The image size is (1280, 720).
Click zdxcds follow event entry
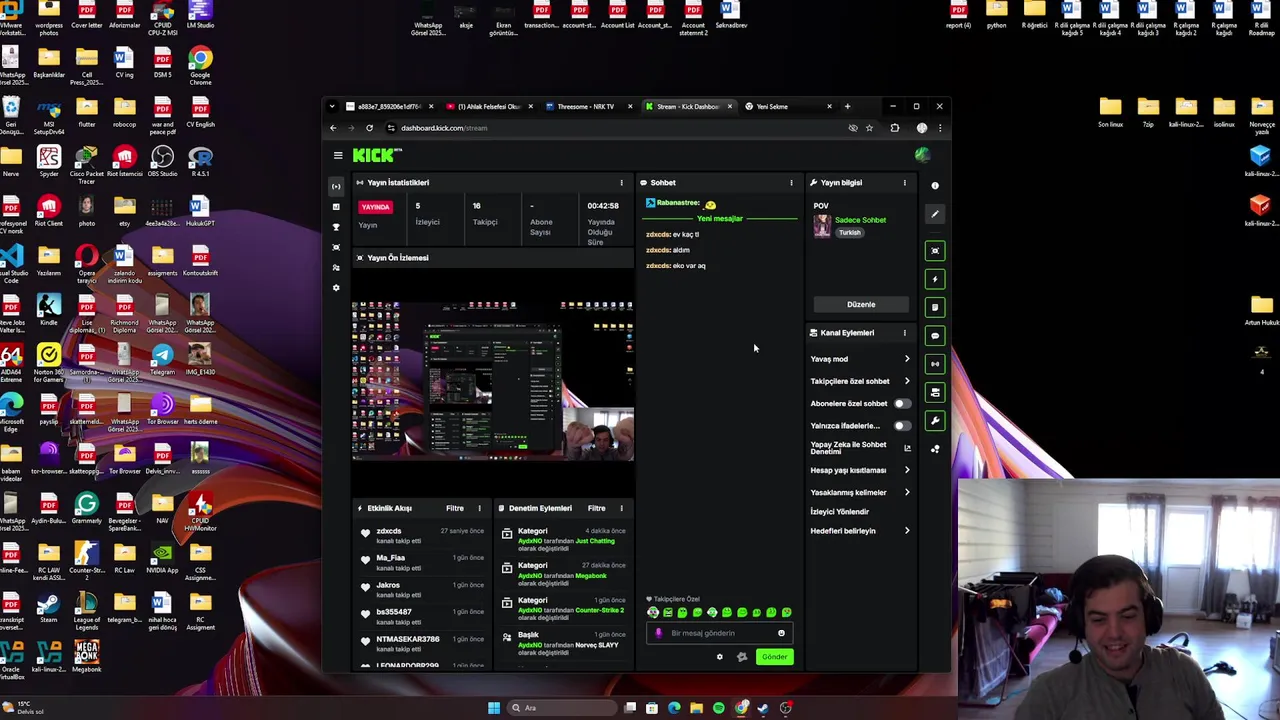[x=423, y=536]
